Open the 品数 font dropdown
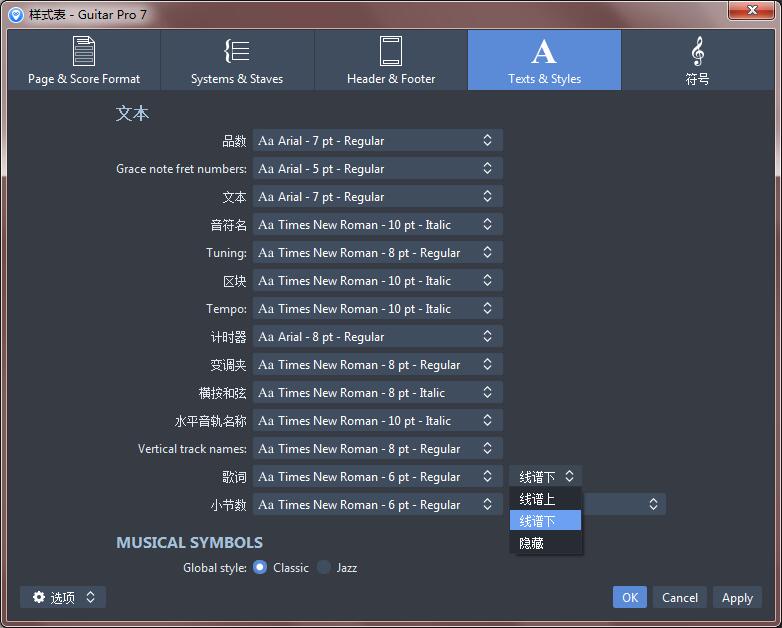 (x=377, y=141)
